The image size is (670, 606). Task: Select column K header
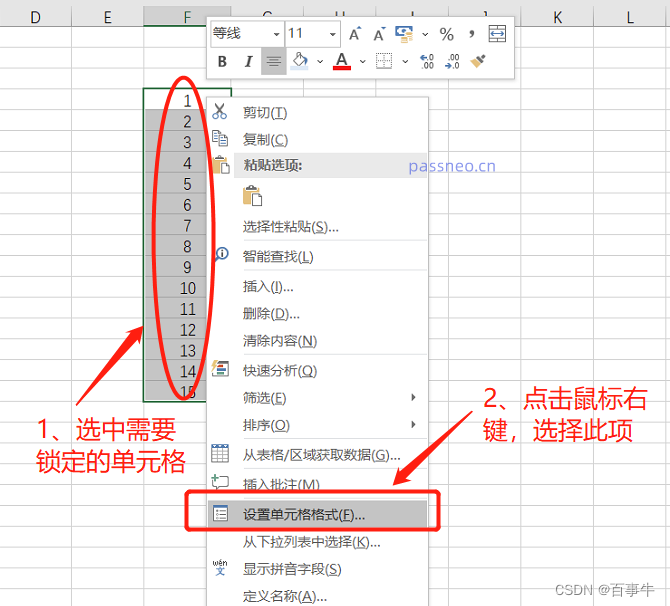[x=557, y=17]
